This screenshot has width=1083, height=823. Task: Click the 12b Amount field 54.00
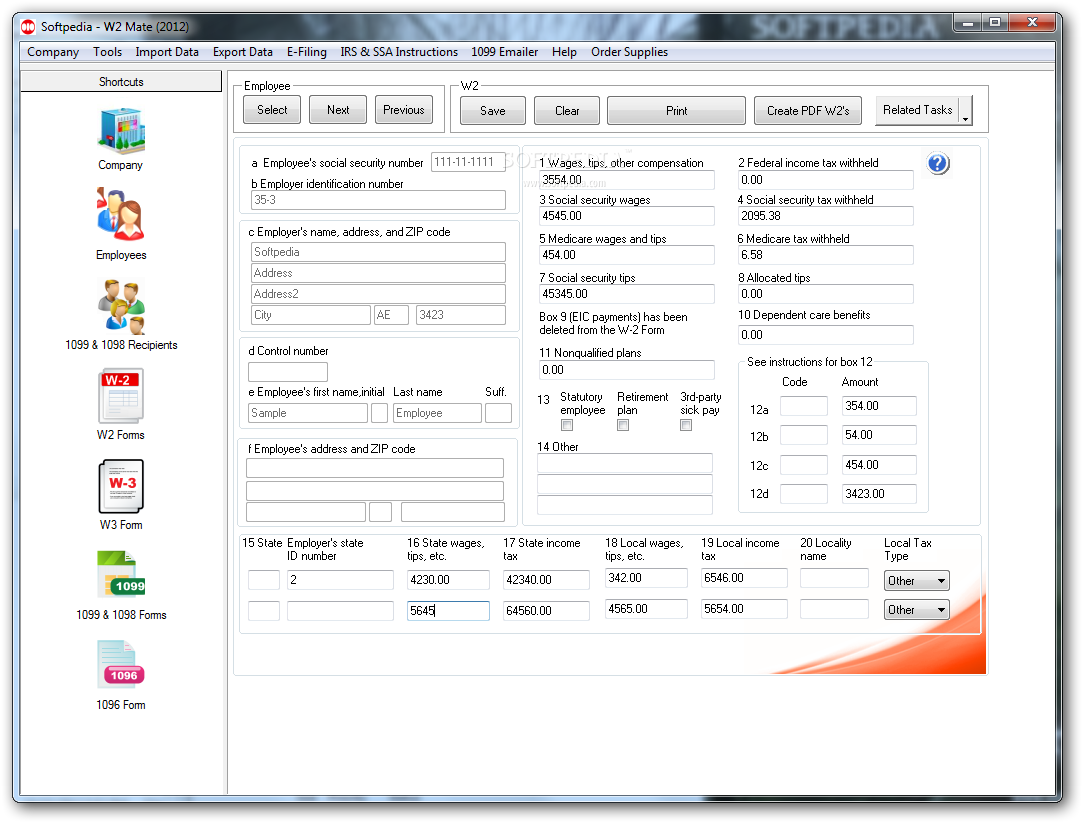click(879, 435)
